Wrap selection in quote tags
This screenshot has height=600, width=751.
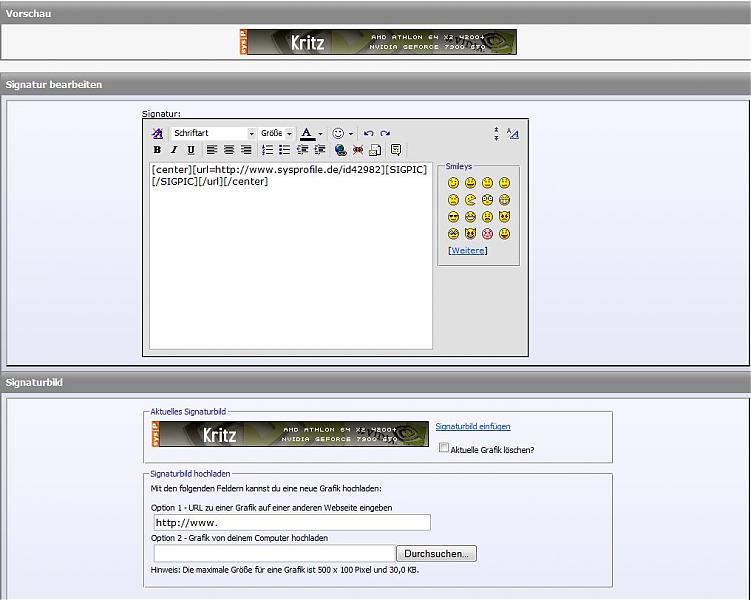tap(396, 150)
